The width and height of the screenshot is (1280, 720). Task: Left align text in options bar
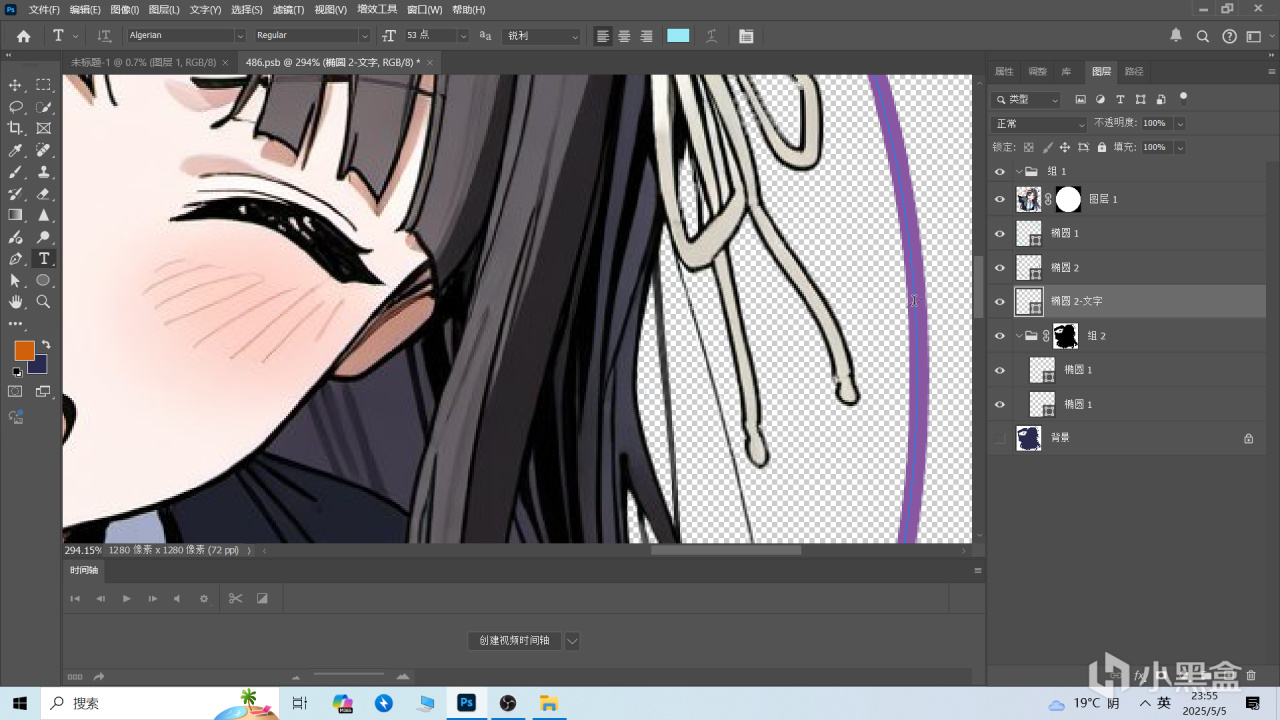click(x=603, y=36)
